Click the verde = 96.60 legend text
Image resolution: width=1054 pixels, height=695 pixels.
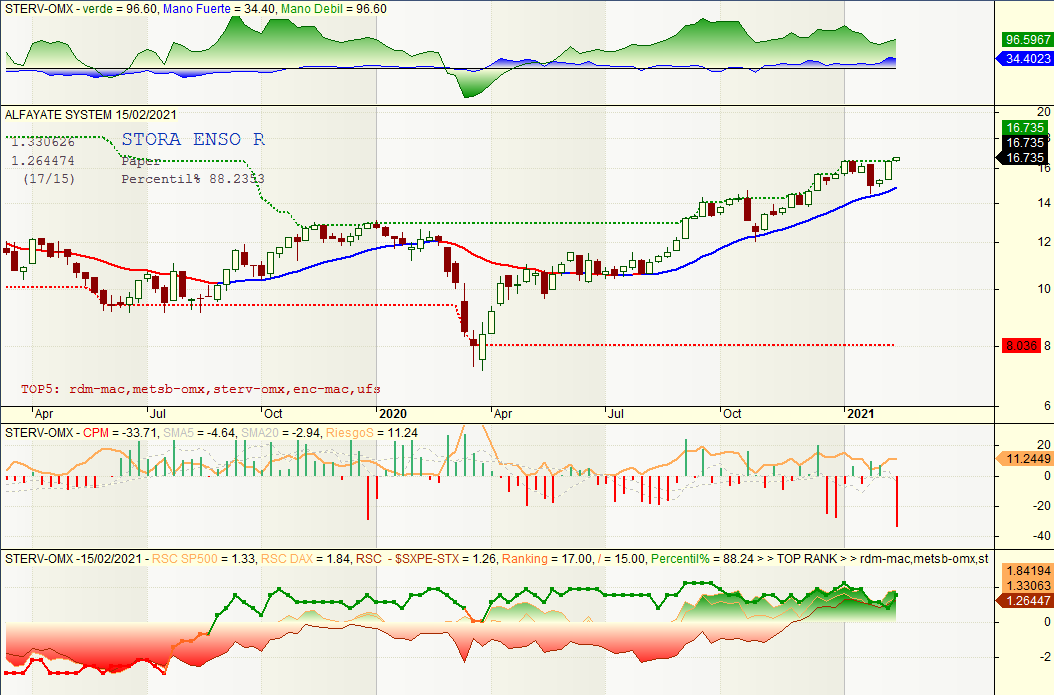(x=119, y=9)
